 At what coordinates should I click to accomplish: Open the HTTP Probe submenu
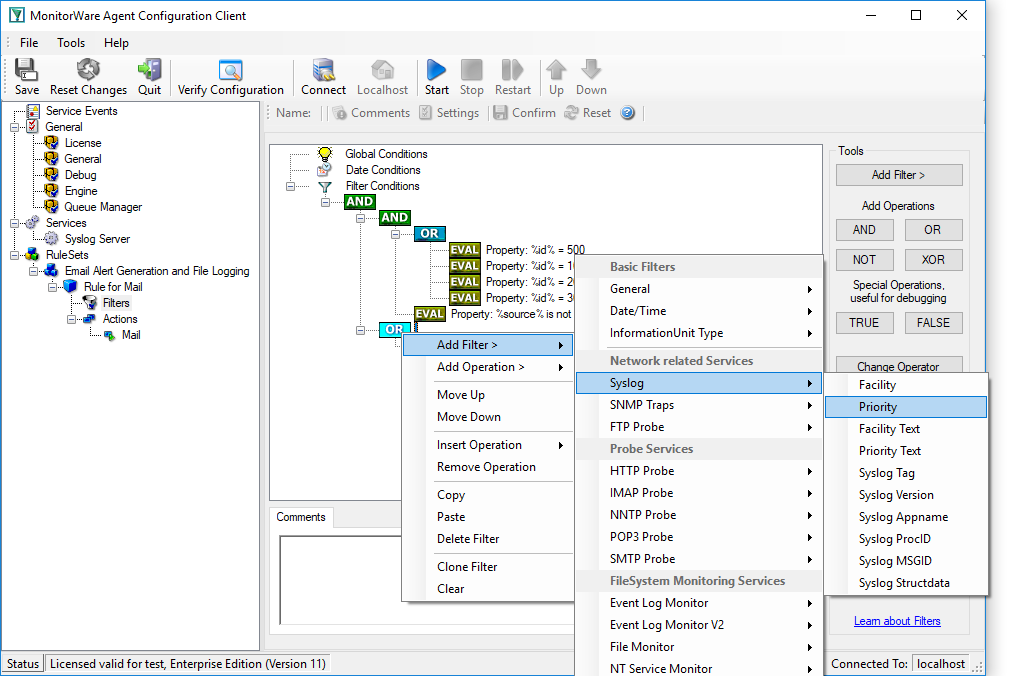click(699, 470)
